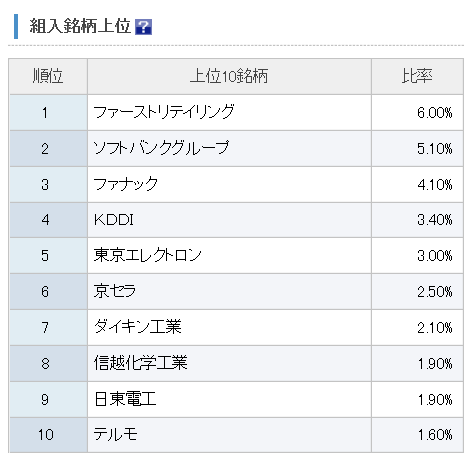Click the ソフトバンクグループ stock name
The image size is (474, 463).
pyautogui.click(x=161, y=148)
